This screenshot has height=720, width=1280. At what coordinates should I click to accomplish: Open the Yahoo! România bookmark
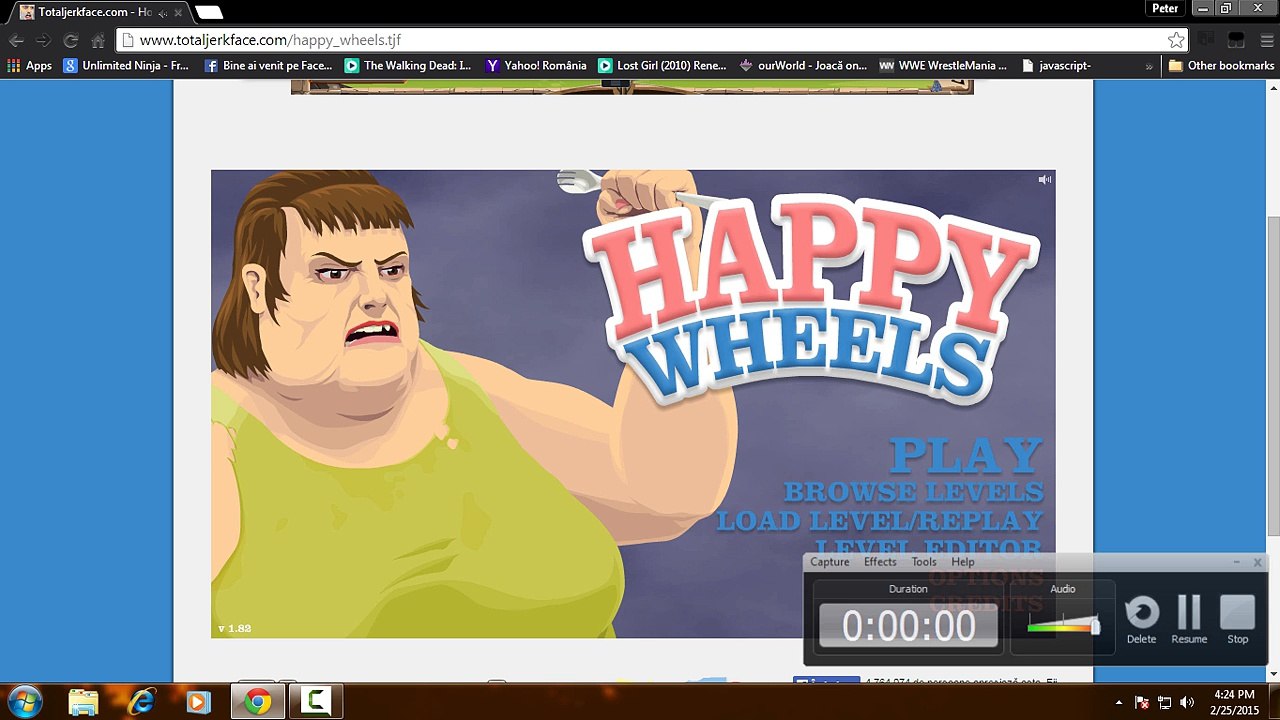coord(536,65)
